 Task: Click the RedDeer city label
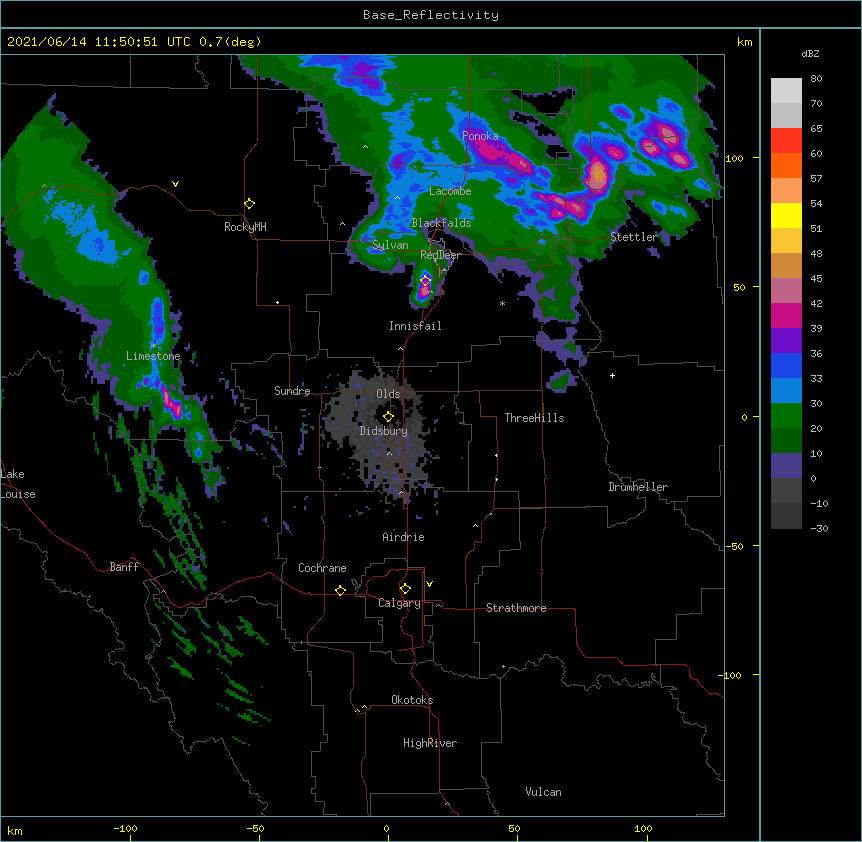tap(440, 255)
